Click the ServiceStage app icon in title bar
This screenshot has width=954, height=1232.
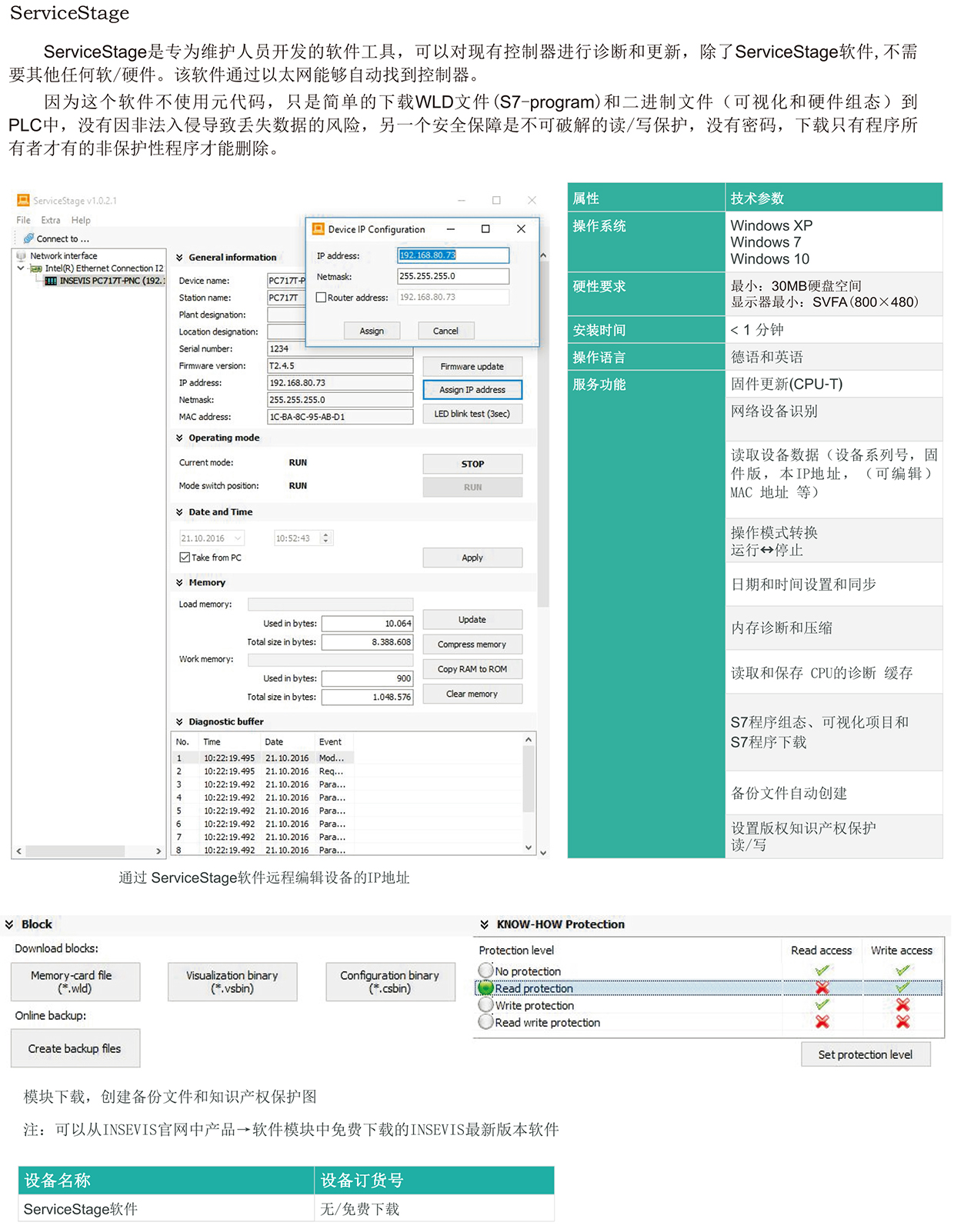[x=23, y=200]
